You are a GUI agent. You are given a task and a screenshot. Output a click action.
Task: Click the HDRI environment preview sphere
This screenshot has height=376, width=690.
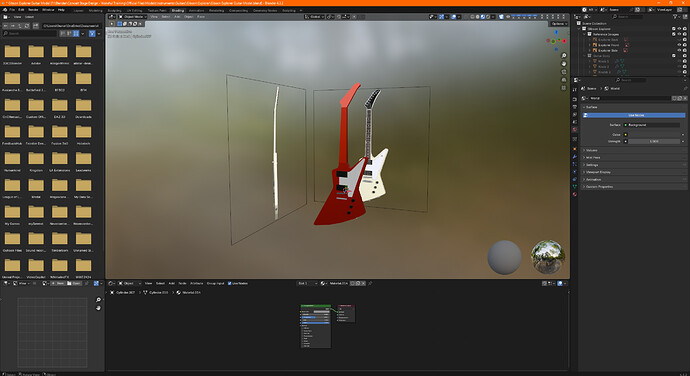[547, 257]
